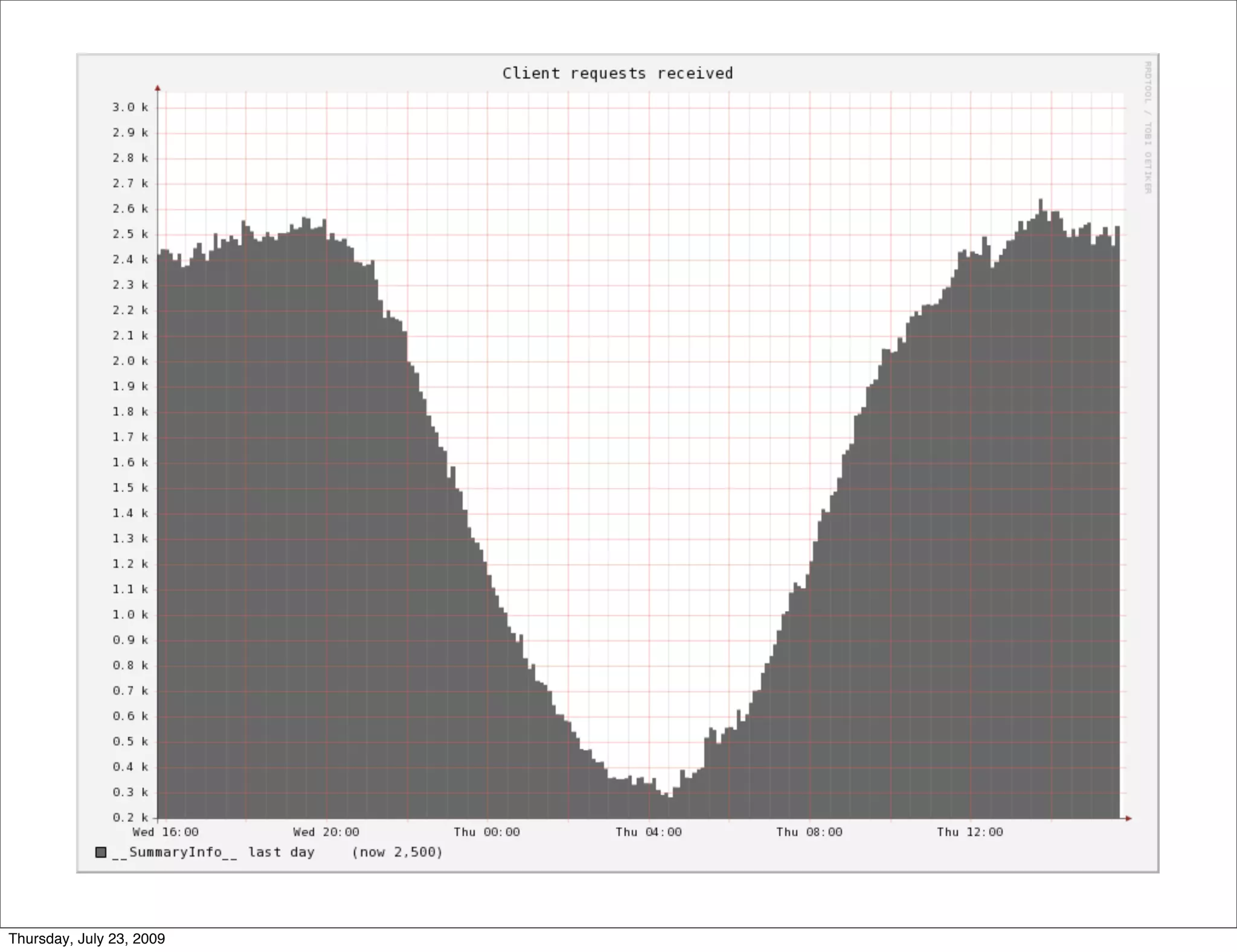The width and height of the screenshot is (1237, 952).
Task: Click the gray SummaryInfo legend color swatch
Action: tap(101, 852)
